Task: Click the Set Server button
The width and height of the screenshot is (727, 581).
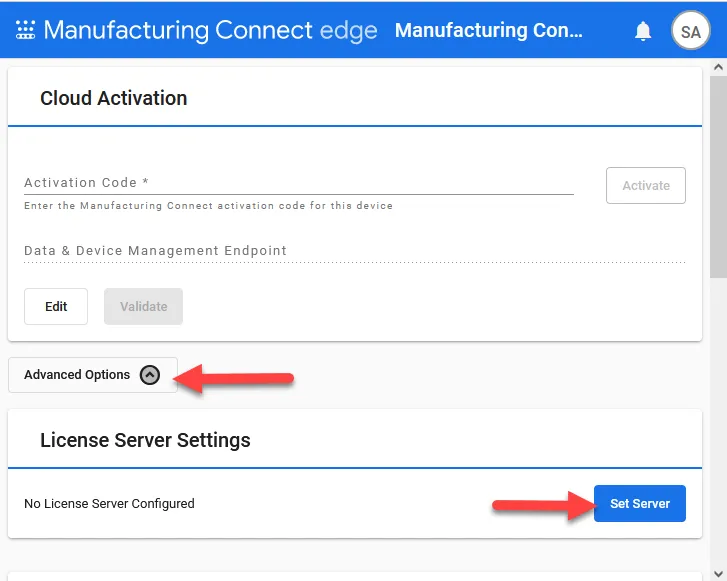Action: [639, 504]
